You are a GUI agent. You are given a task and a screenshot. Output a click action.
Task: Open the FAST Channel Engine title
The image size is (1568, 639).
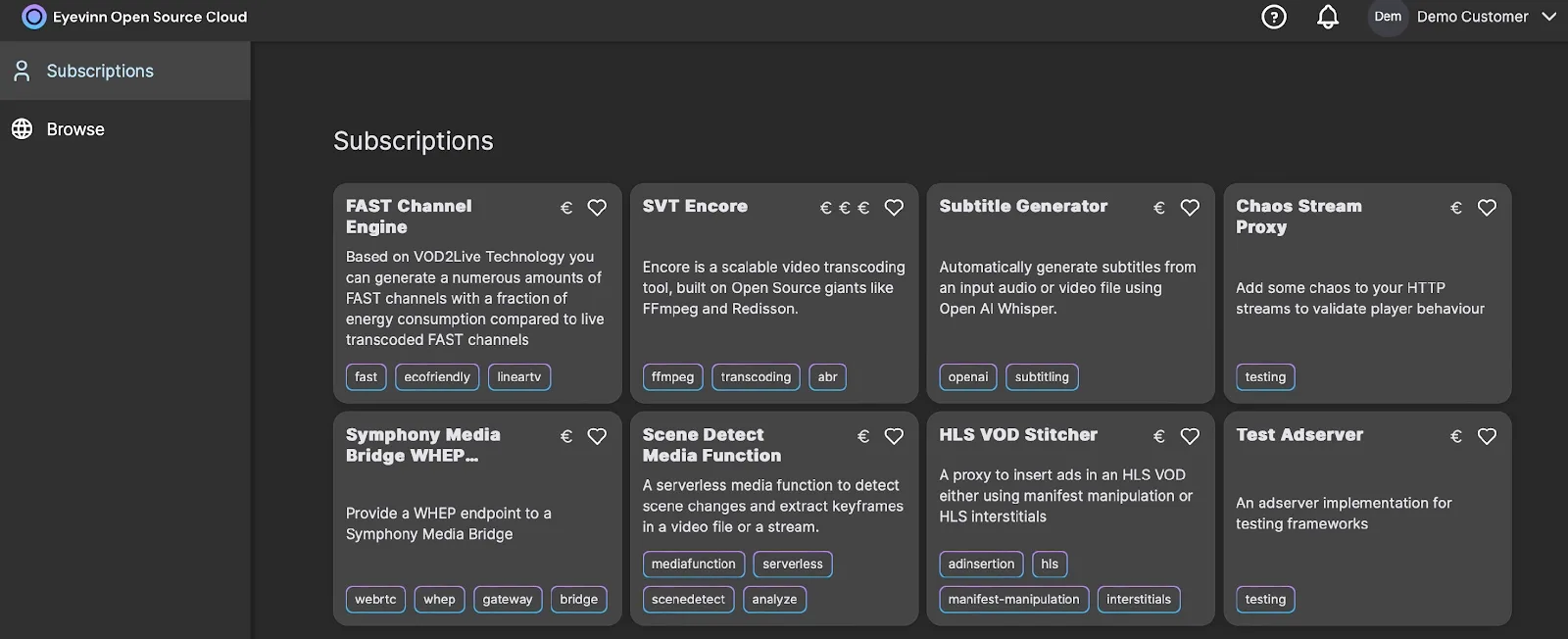(x=409, y=217)
